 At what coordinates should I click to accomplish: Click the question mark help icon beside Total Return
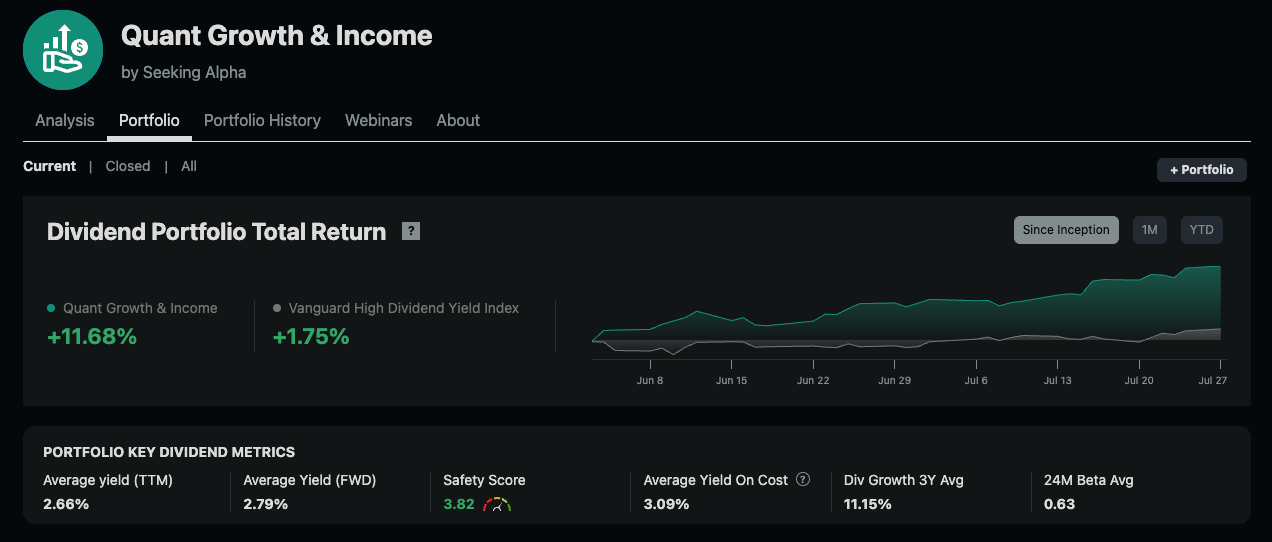pos(411,231)
